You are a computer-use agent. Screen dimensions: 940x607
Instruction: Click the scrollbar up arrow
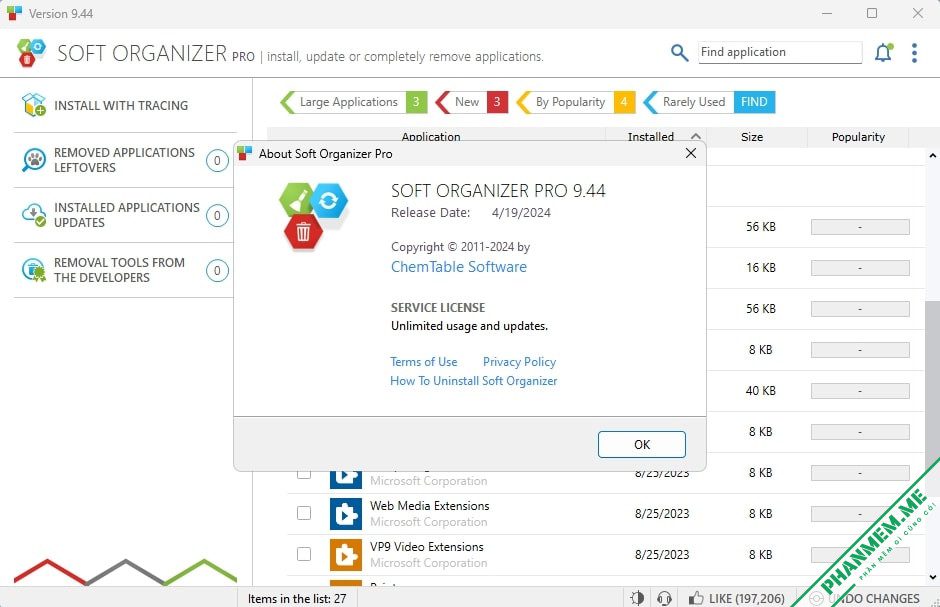tap(932, 156)
